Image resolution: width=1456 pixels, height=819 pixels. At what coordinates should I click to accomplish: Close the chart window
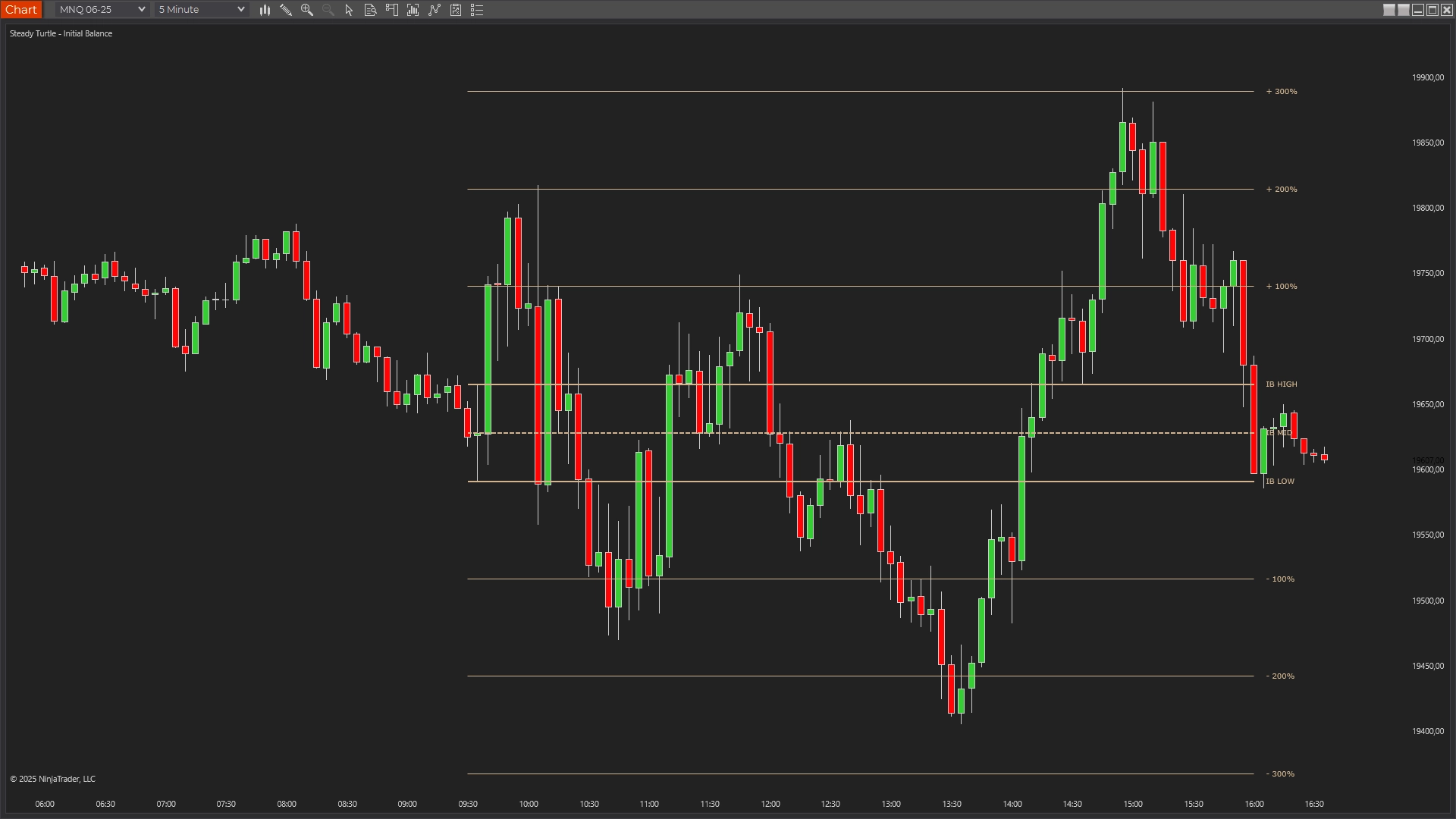(1447, 10)
